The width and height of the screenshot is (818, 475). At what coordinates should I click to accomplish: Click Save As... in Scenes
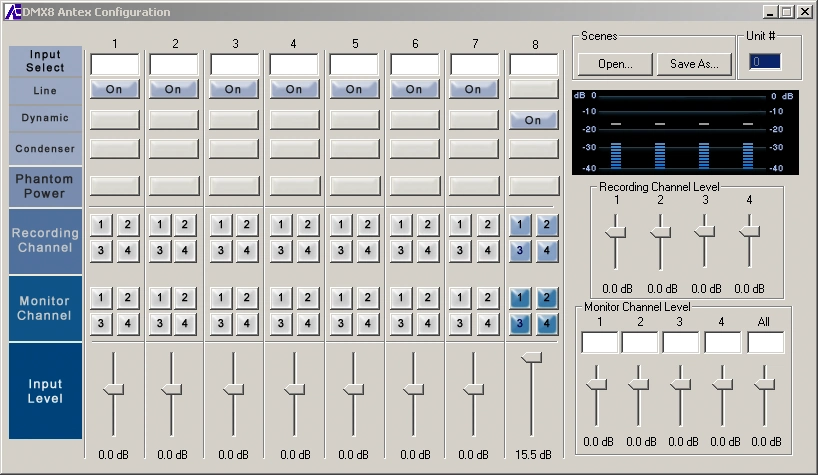pyautogui.click(x=694, y=64)
